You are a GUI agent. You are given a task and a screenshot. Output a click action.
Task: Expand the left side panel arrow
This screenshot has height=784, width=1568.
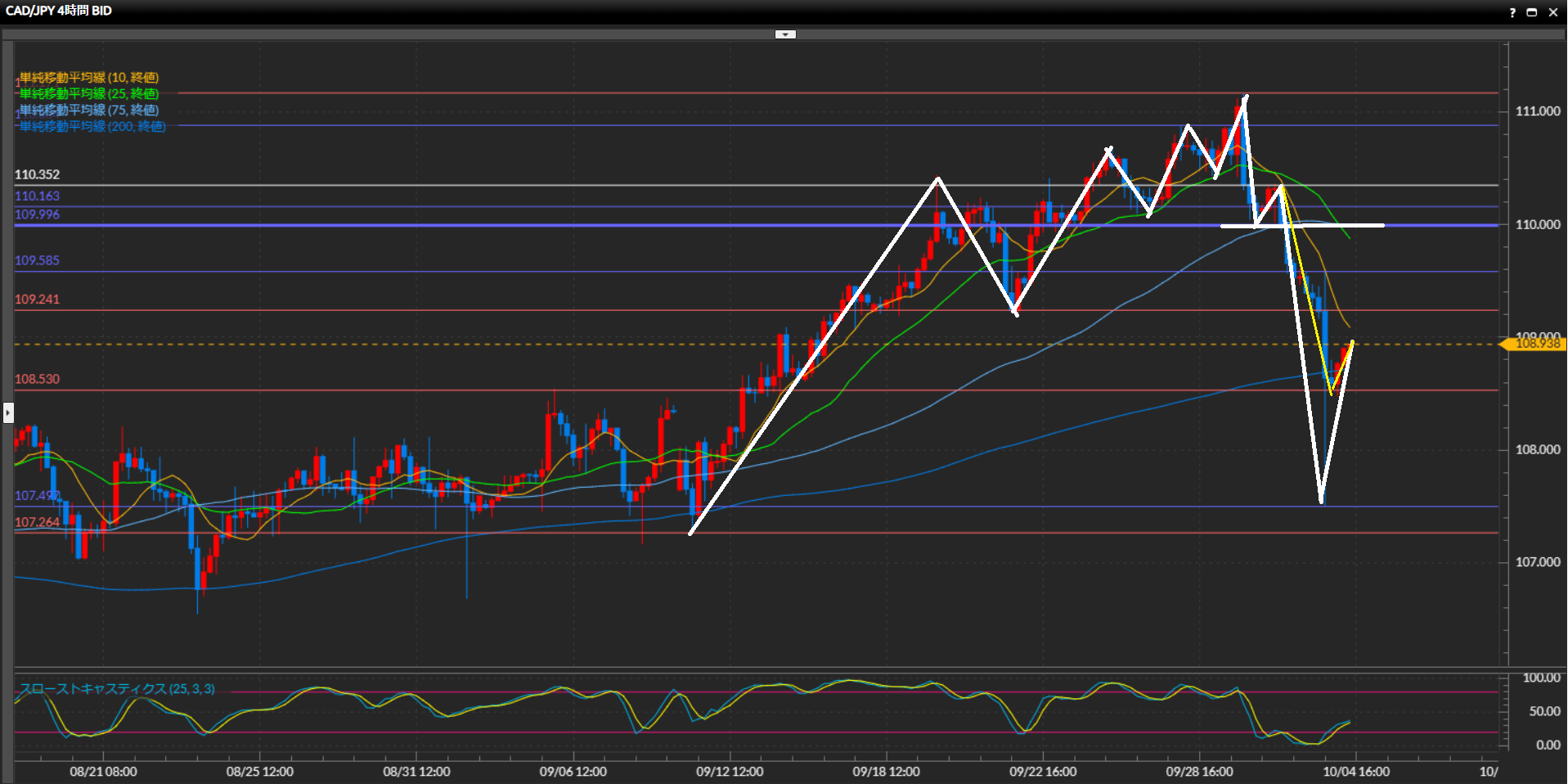pos(8,412)
